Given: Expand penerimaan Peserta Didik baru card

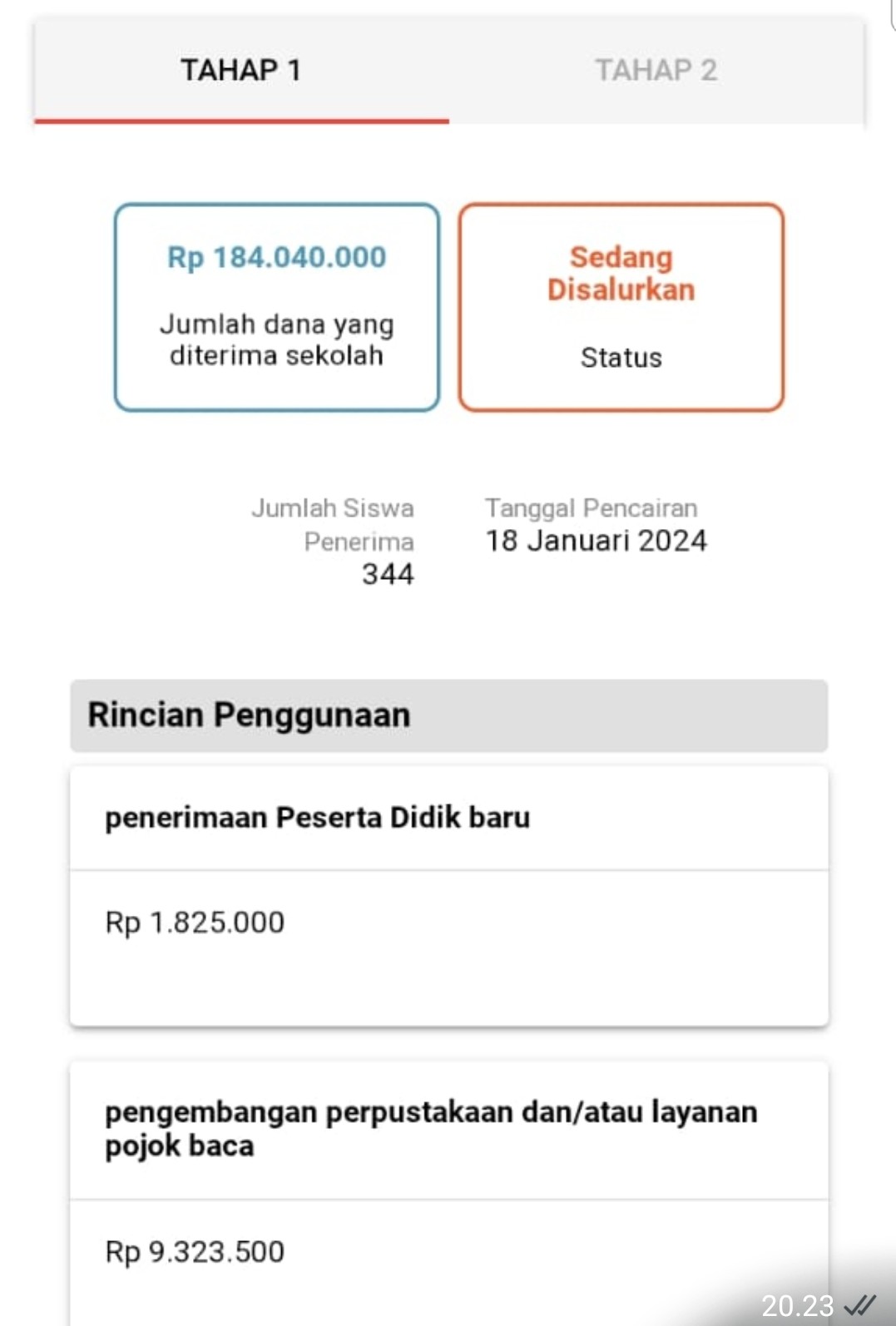Looking at the screenshot, I should tap(449, 818).
